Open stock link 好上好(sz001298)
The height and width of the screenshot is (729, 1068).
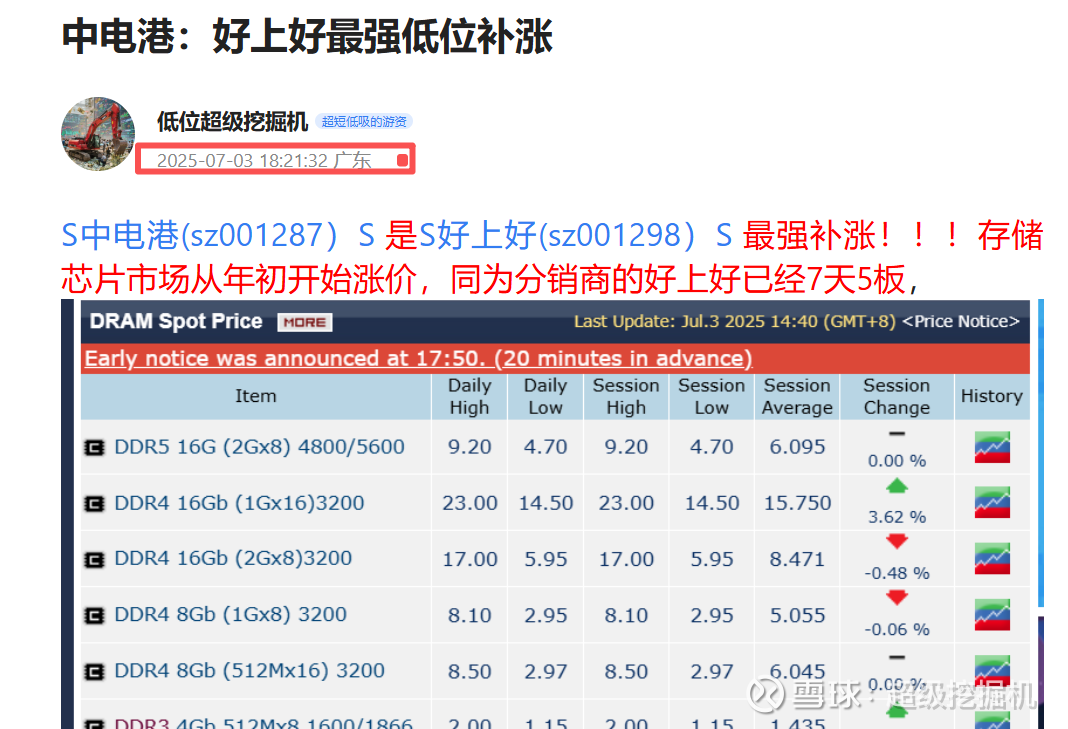pyautogui.click(x=556, y=235)
